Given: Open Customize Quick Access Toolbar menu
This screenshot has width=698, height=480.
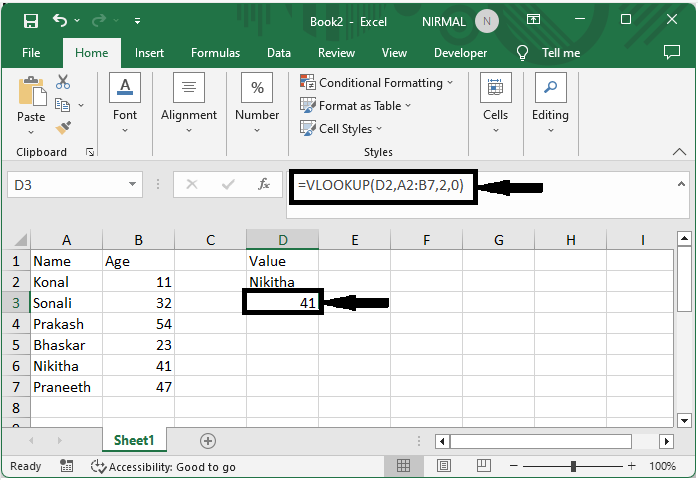Looking at the screenshot, I should 138,21.
